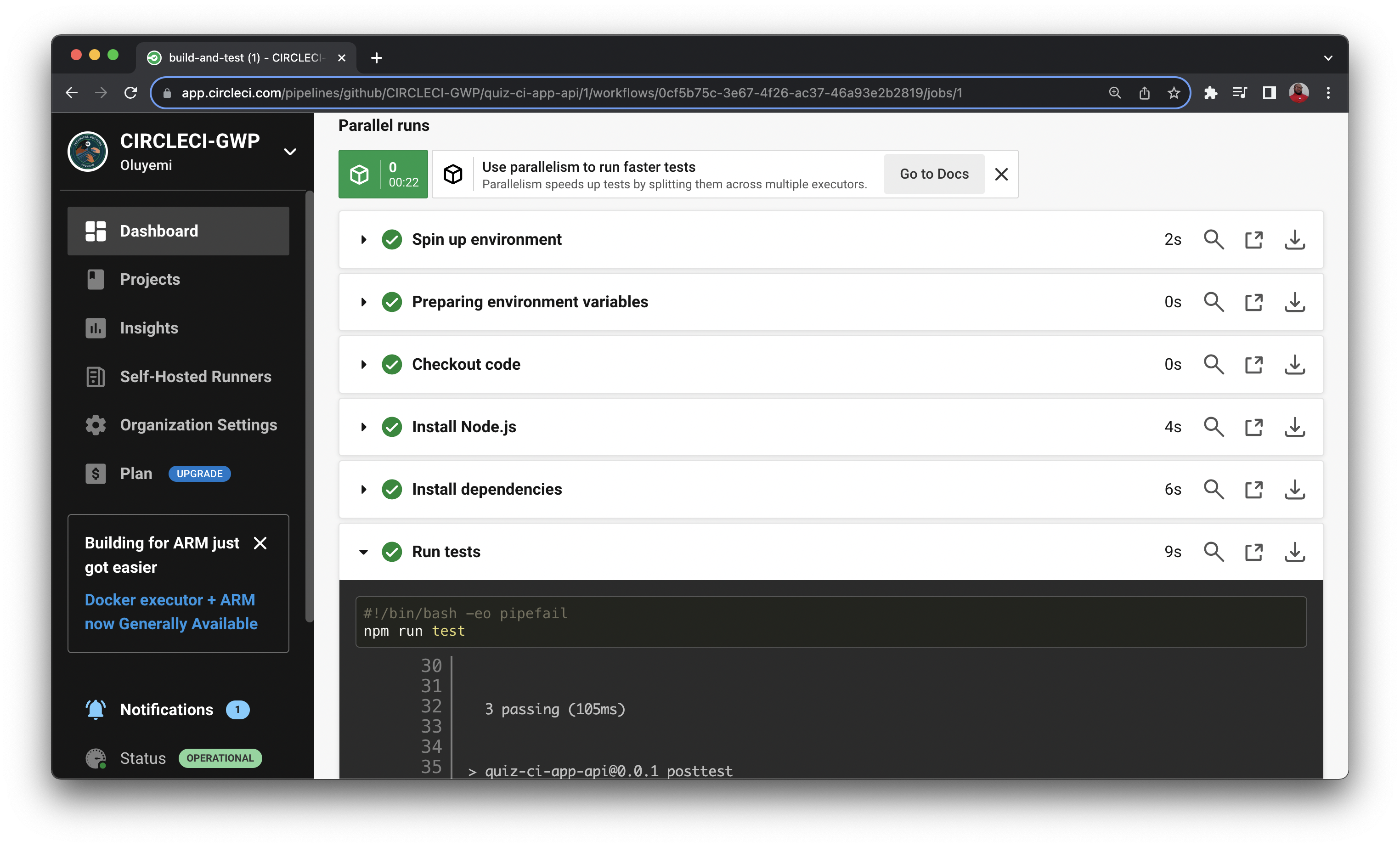Switch to the Dashboard sidebar item
The width and height of the screenshot is (1400, 847).
pos(158,231)
